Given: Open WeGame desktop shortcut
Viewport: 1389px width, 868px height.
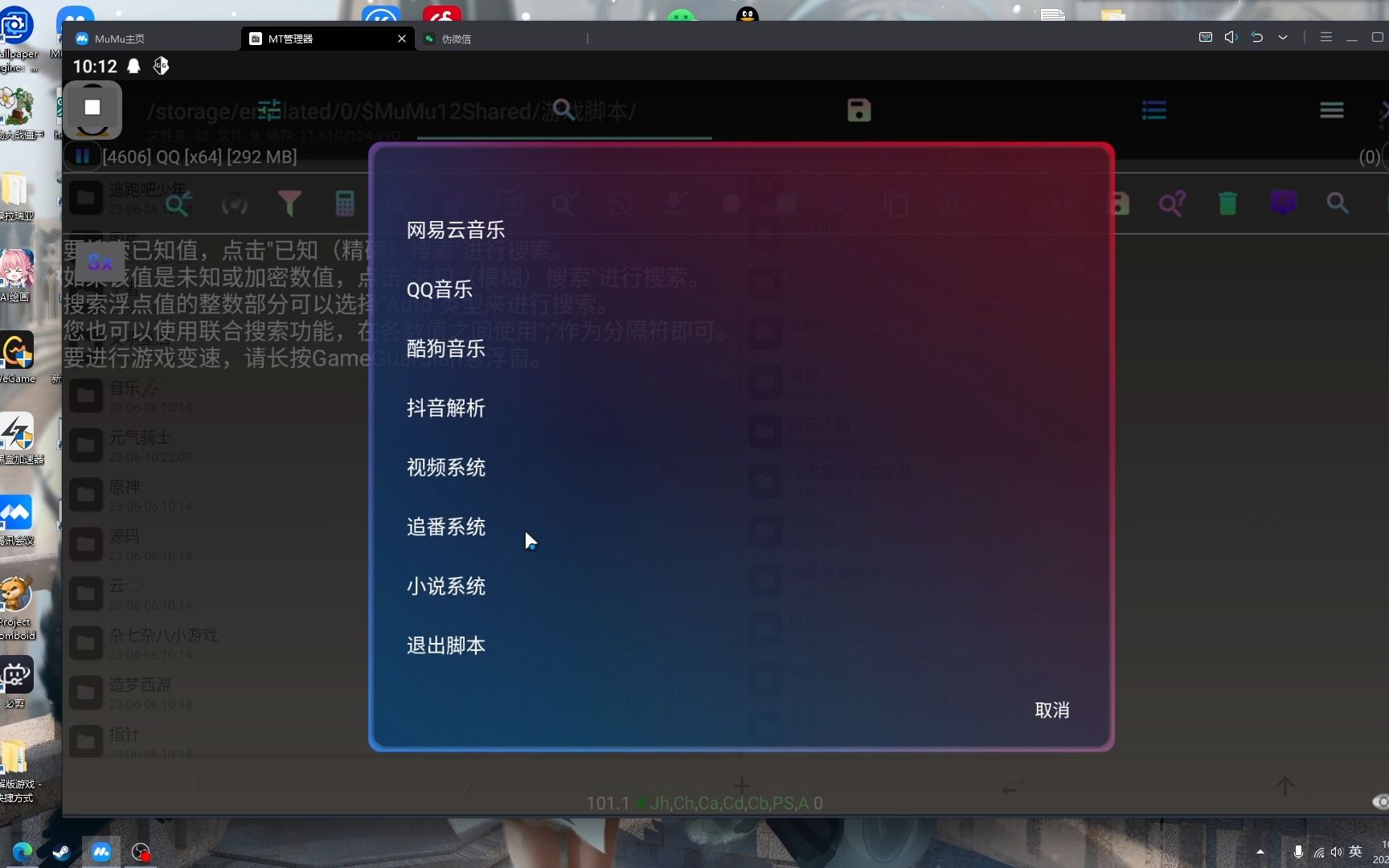Looking at the screenshot, I should pyautogui.click(x=18, y=358).
